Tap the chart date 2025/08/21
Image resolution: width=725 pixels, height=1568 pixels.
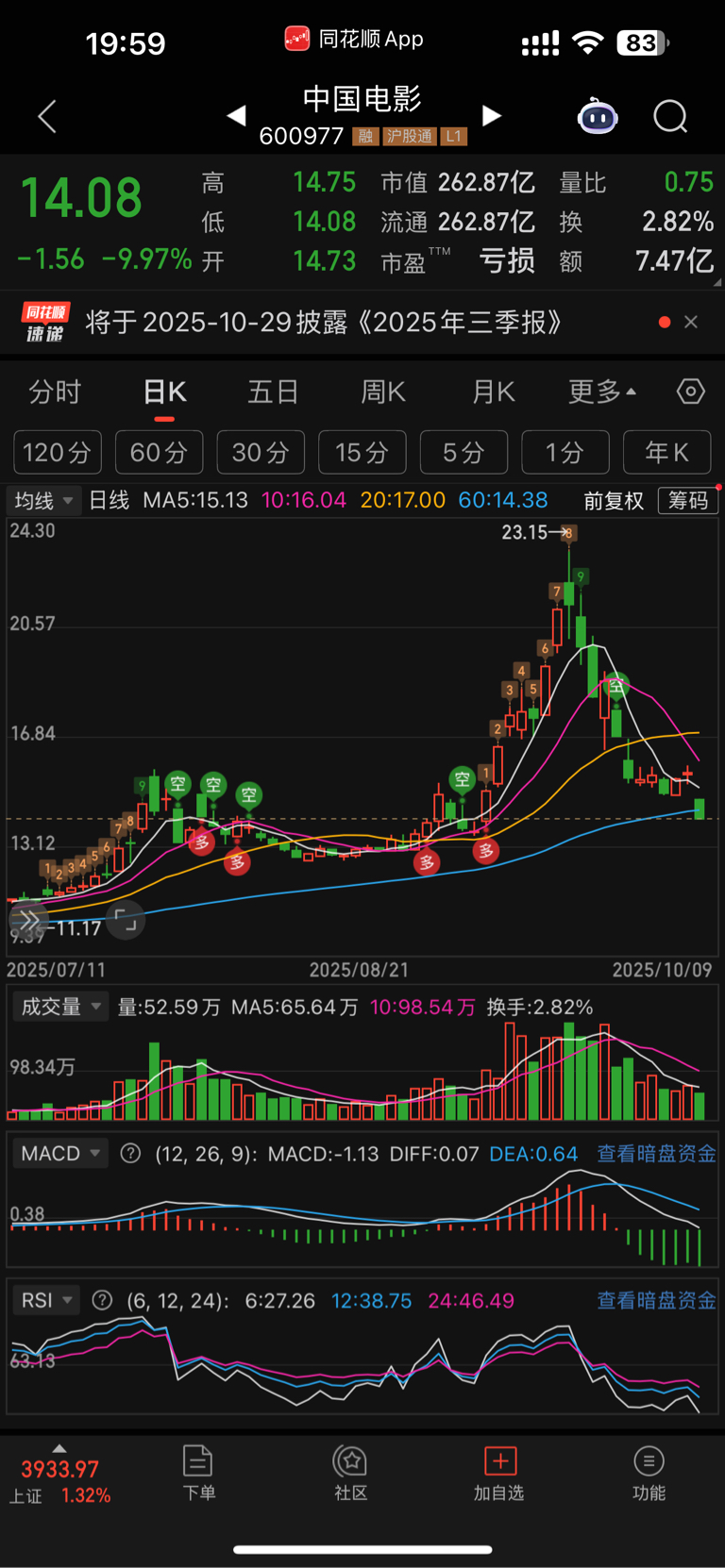[x=360, y=970]
